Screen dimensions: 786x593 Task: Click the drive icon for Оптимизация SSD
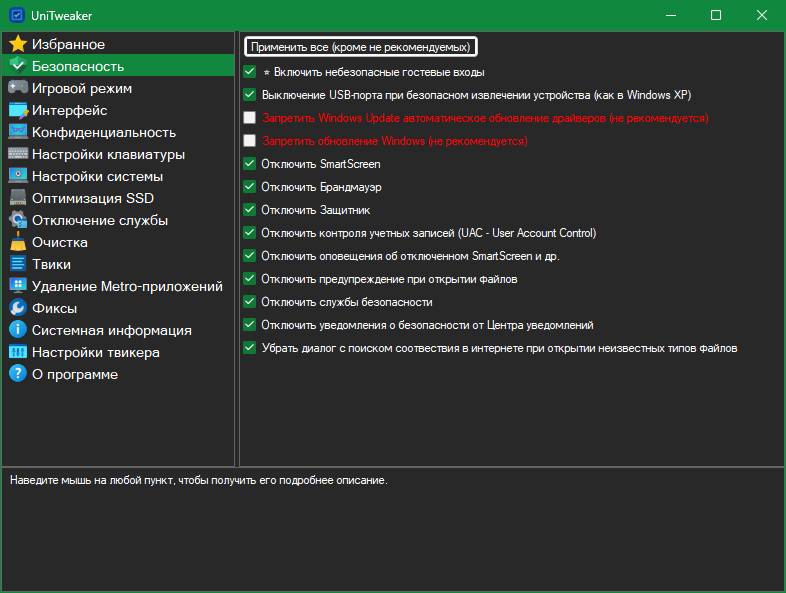[x=17, y=198]
